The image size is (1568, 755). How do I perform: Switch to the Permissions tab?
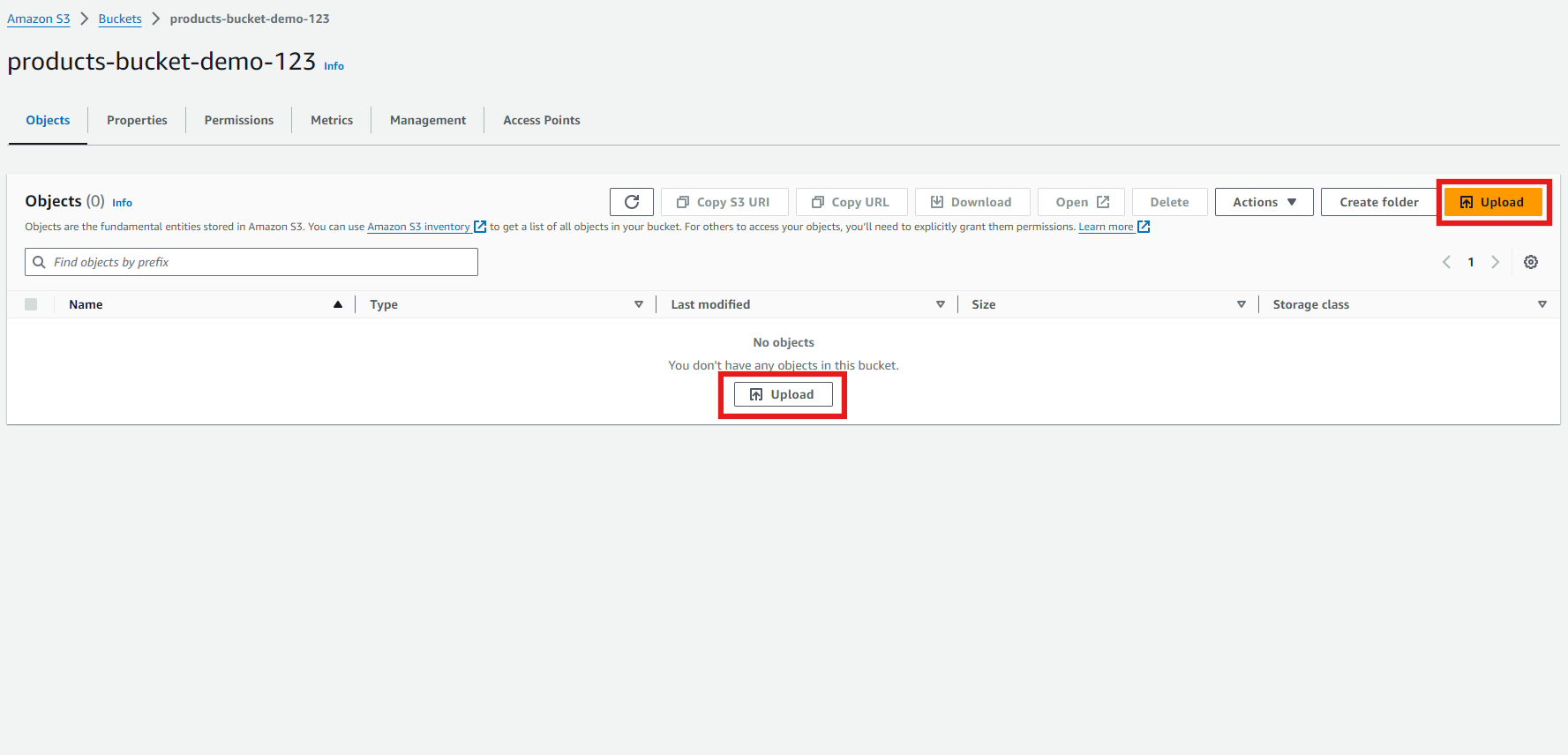(x=239, y=120)
